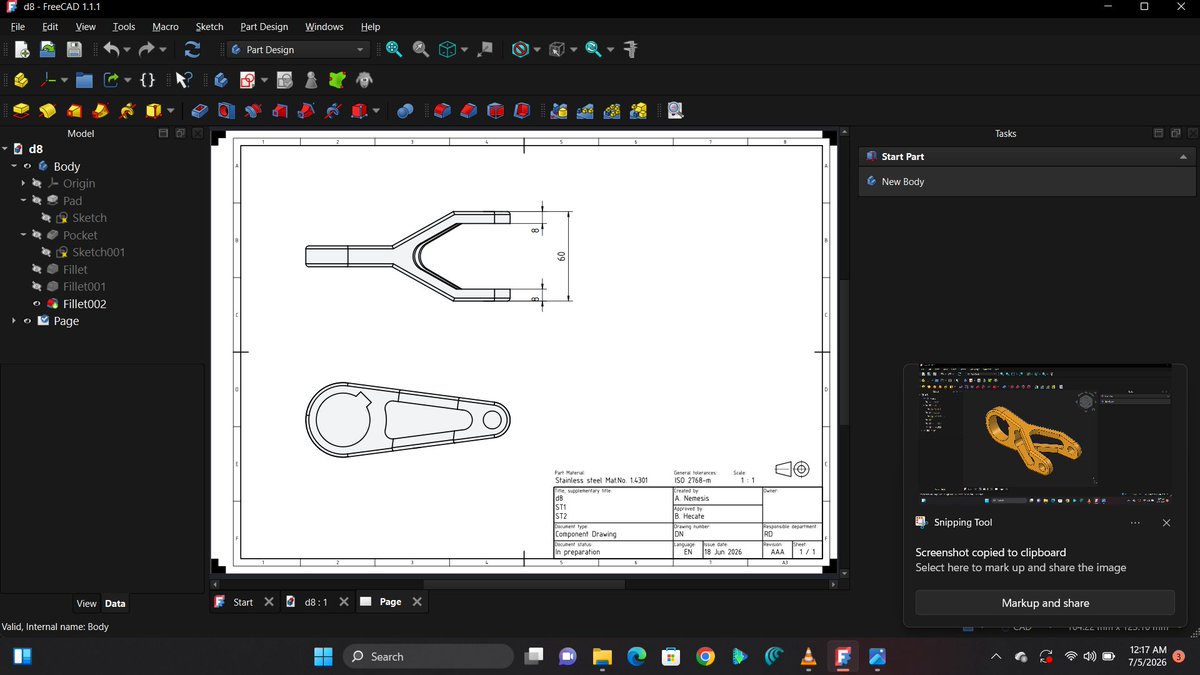This screenshot has width=1200, height=675.
Task: Click the Fit all zoom icon
Action: tap(394, 49)
